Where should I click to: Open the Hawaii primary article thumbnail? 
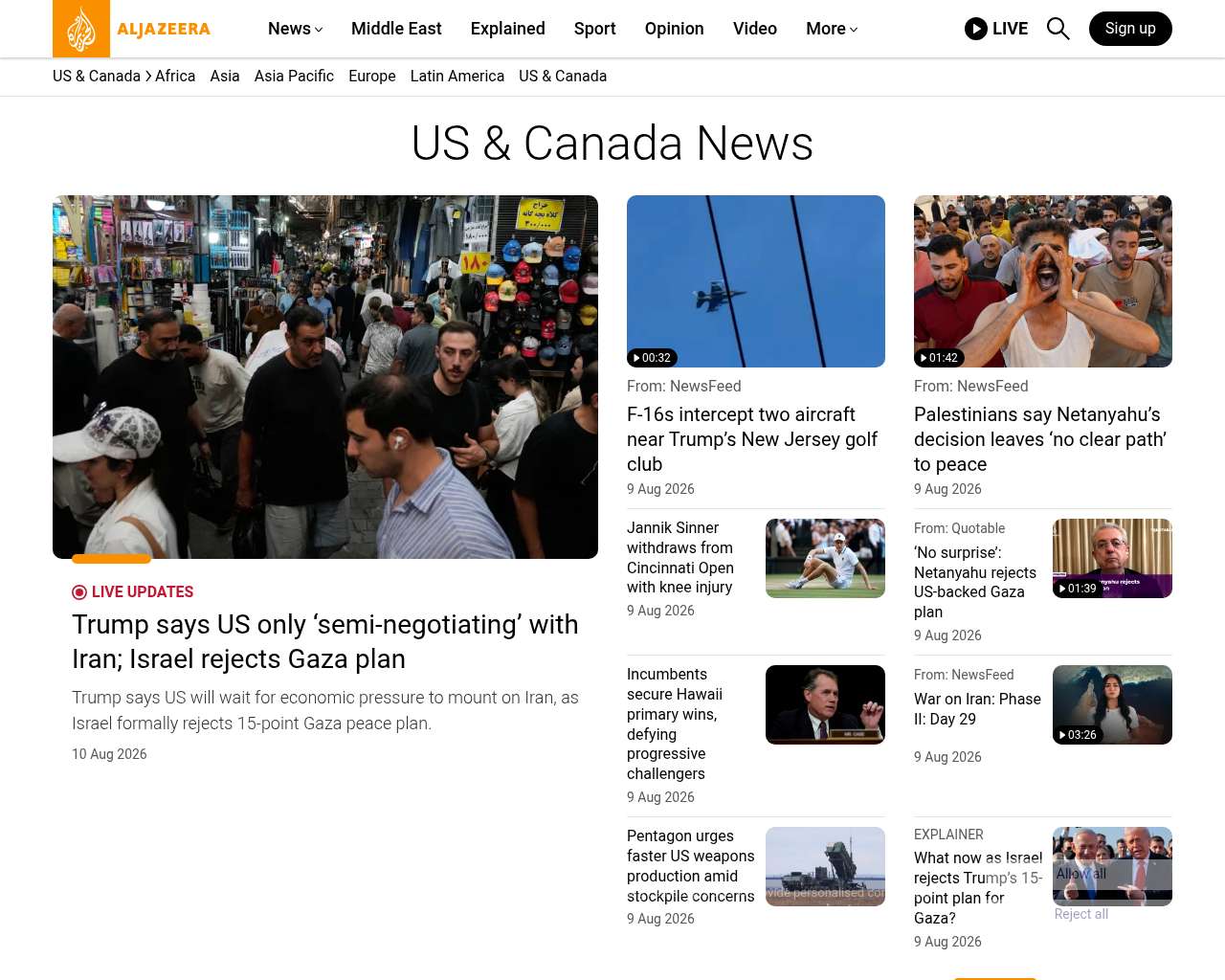tap(825, 704)
